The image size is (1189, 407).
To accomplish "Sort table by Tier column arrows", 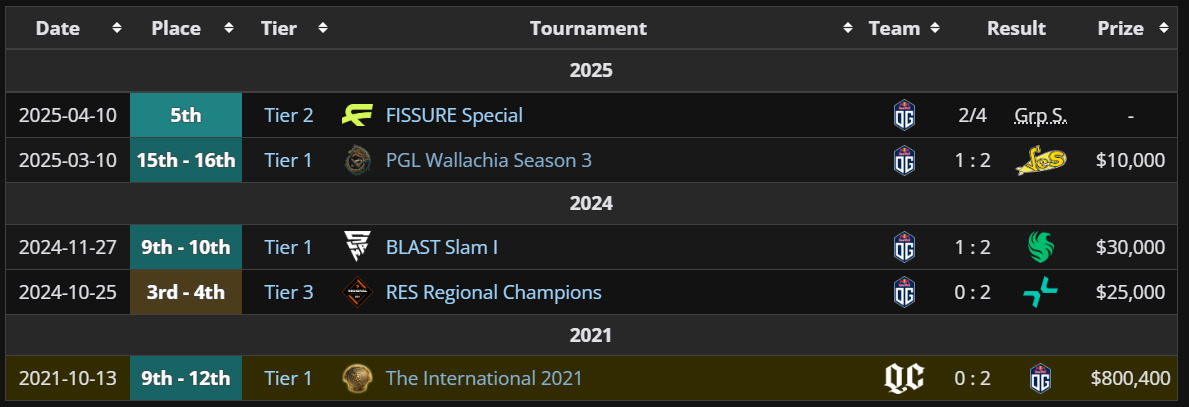I will [x=323, y=28].
